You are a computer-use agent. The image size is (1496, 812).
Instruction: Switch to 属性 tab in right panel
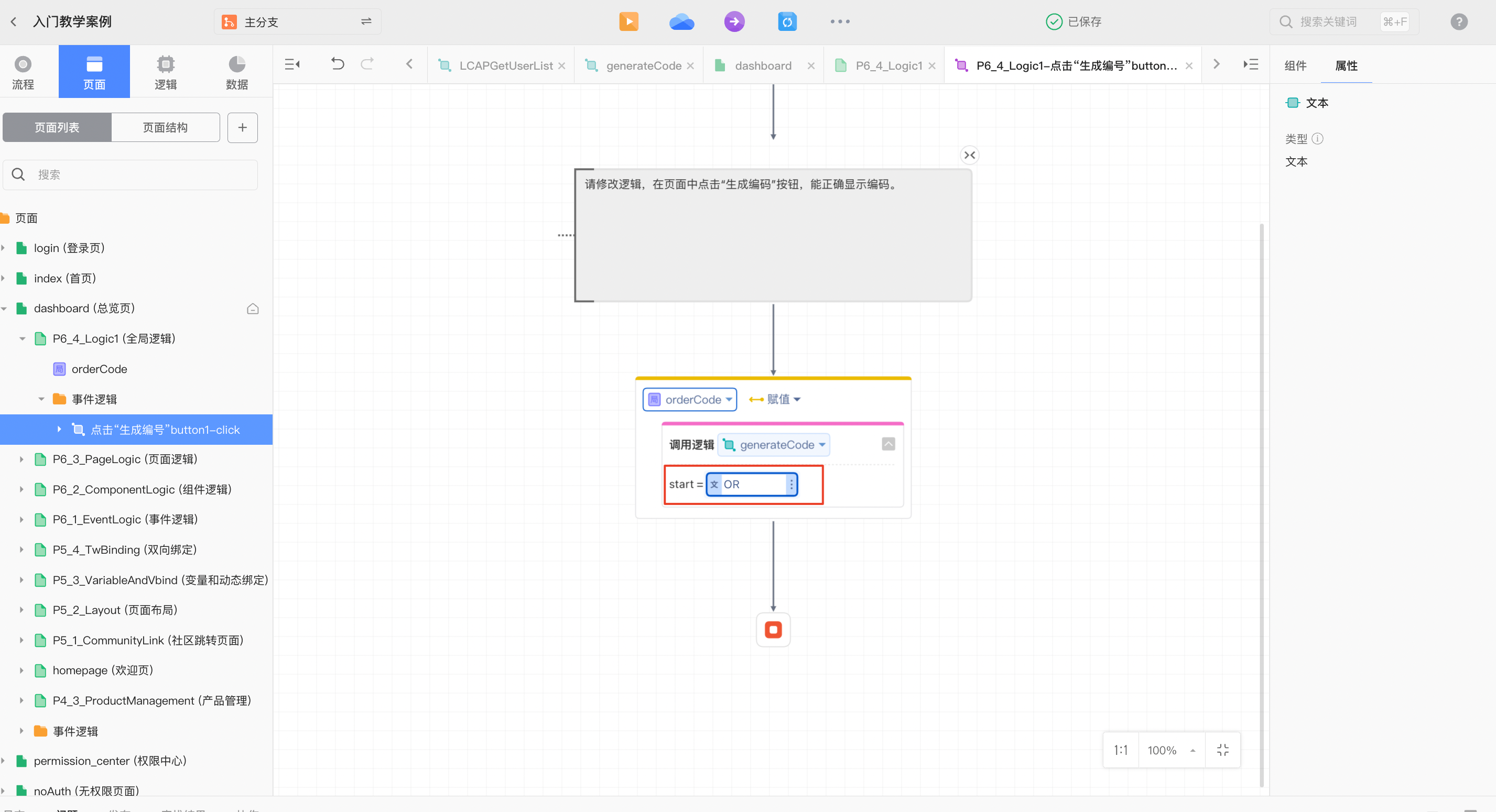tap(1348, 65)
